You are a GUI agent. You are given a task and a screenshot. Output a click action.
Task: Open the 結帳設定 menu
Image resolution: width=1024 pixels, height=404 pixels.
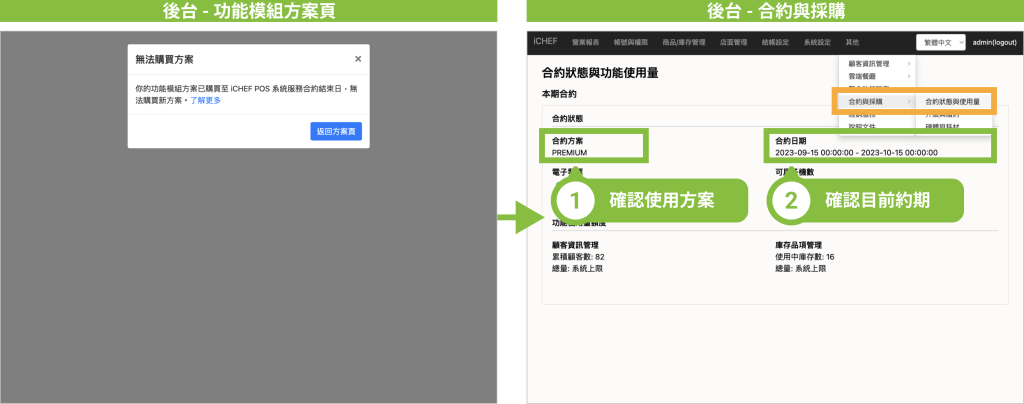775,42
